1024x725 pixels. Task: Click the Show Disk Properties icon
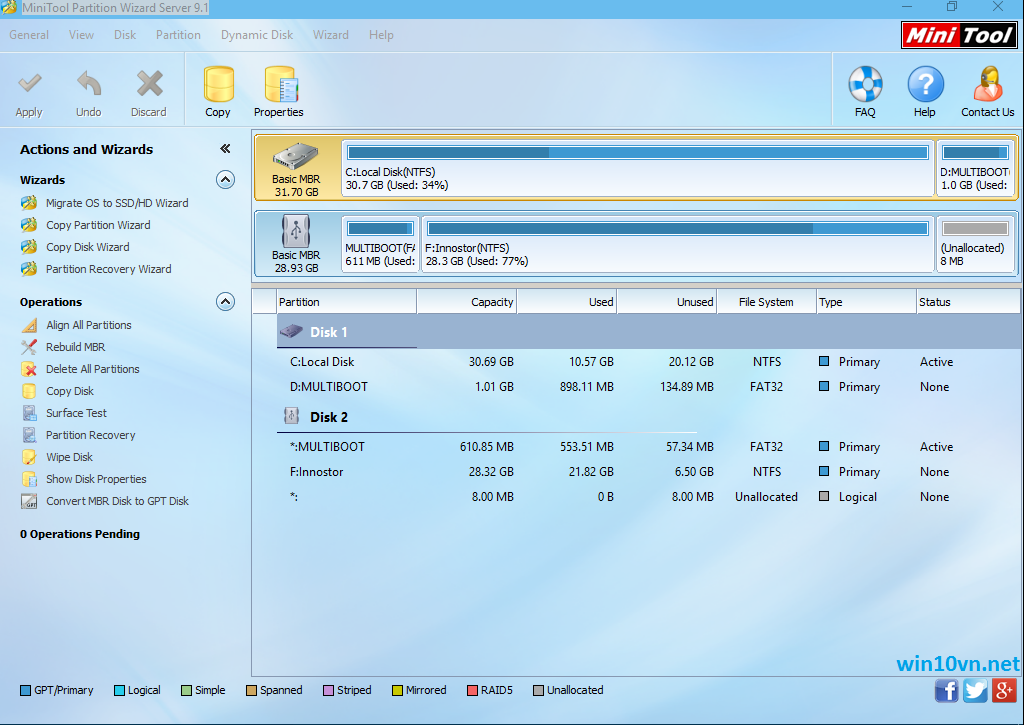pos(29,479)
